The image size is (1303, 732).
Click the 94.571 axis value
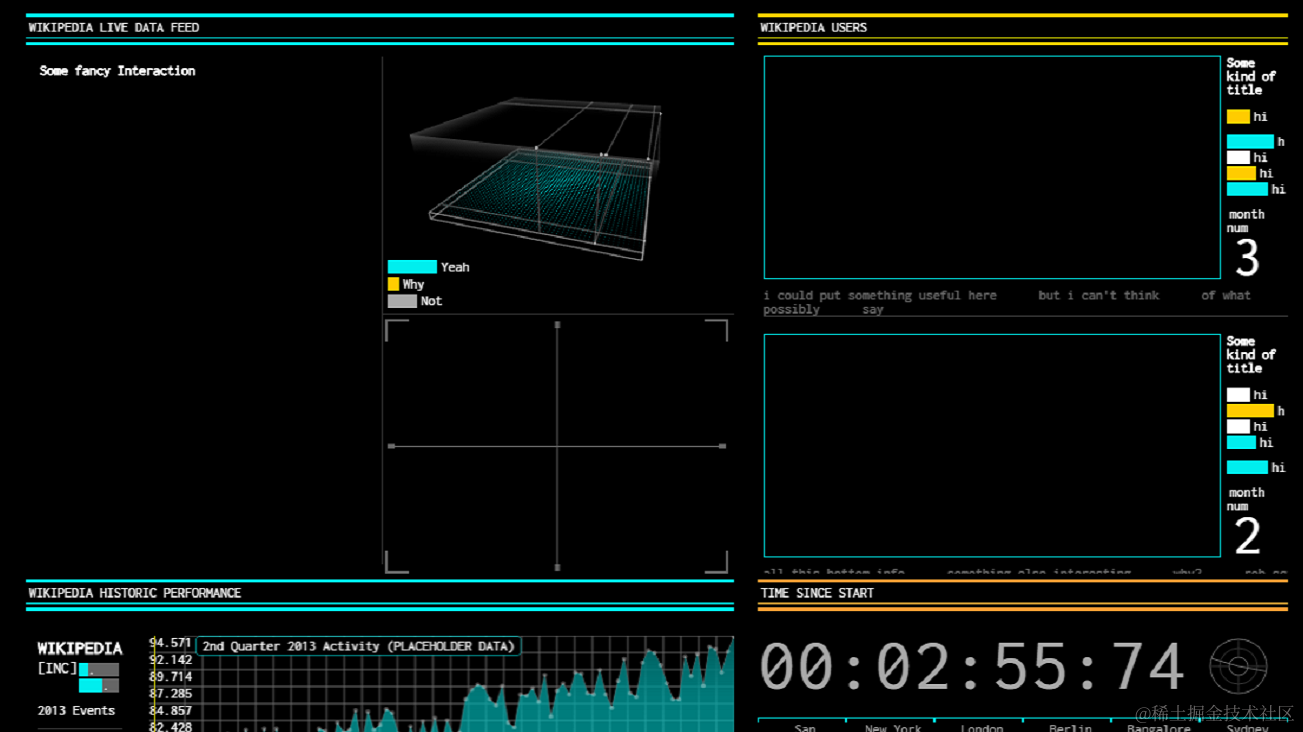pyautogui.click(x=170, y=643)
